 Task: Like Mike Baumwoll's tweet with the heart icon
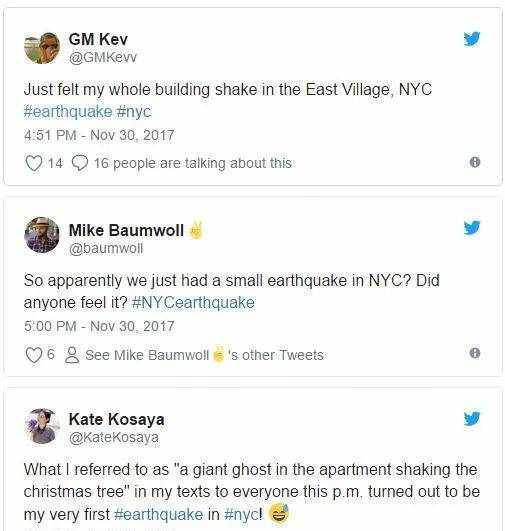34,355
